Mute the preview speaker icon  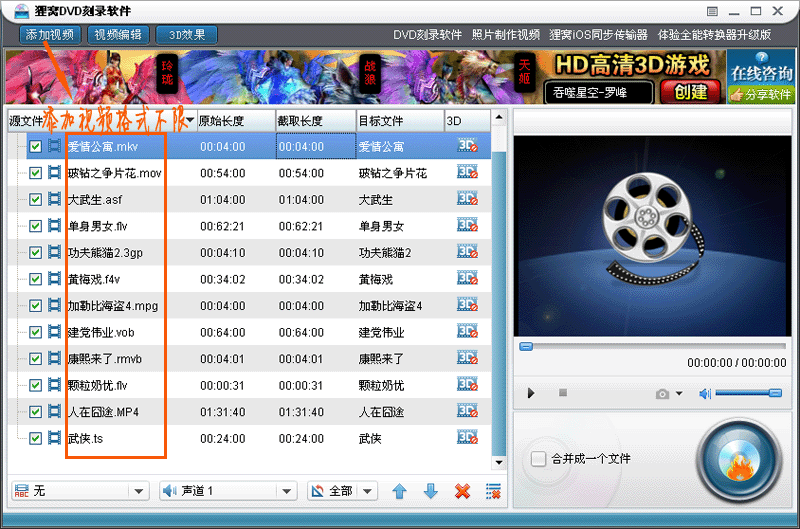coord(705,393)
